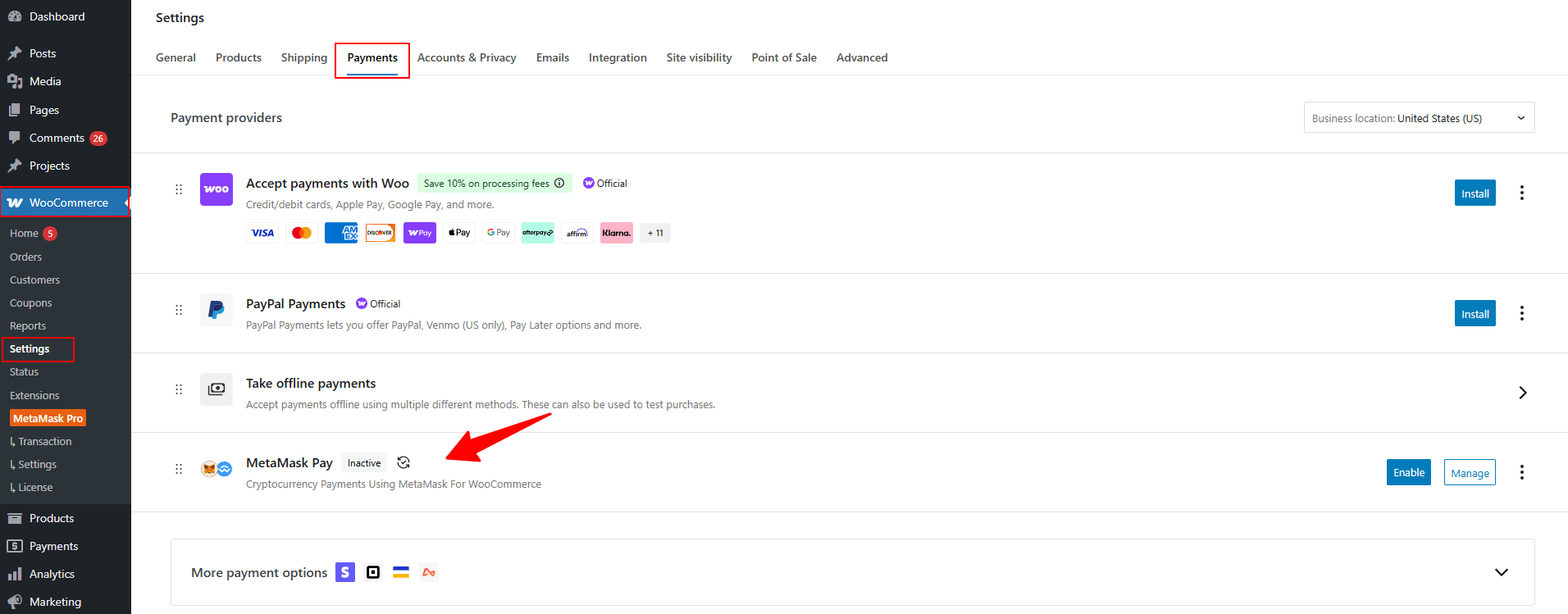The width and height of the screenshot is (1568, 614).
Task: Open Orders in WooCommerce submenu
Action: pyautogui.click(x=25, y=257)
